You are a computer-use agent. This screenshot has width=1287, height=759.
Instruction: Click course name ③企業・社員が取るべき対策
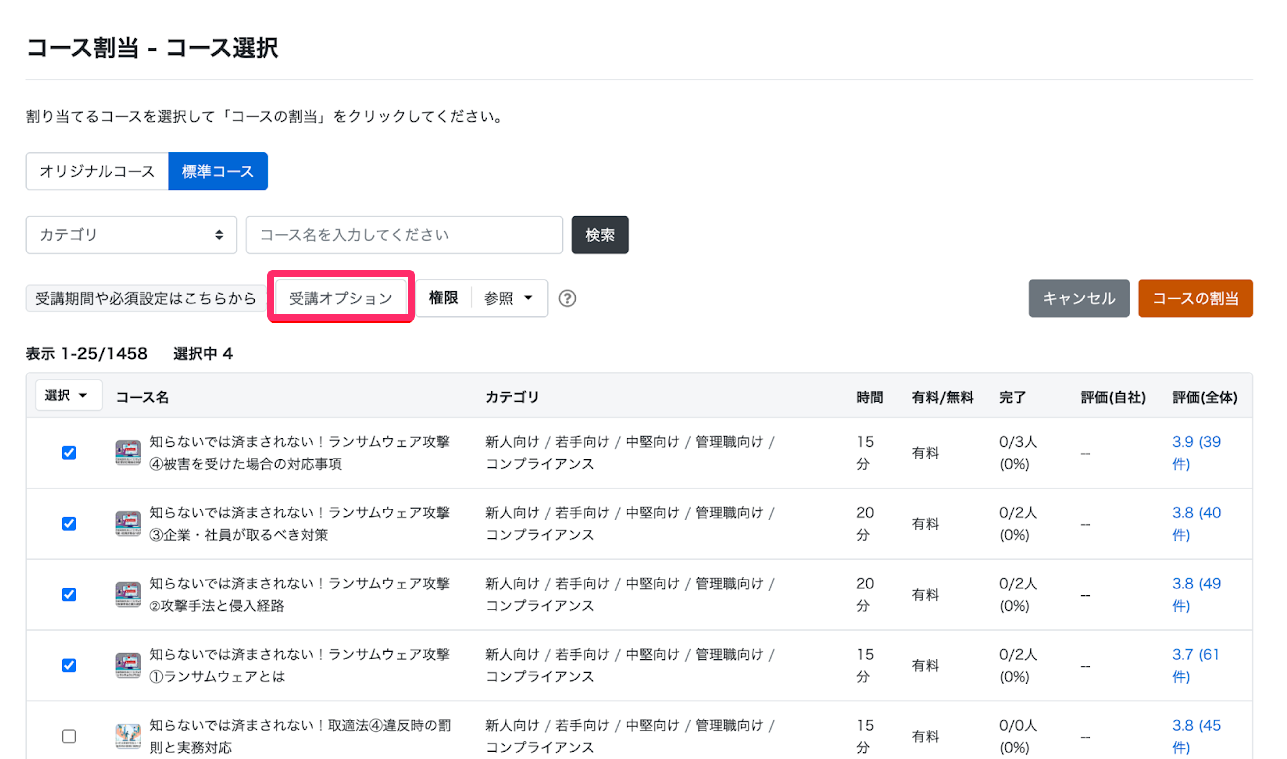[299, 524]
